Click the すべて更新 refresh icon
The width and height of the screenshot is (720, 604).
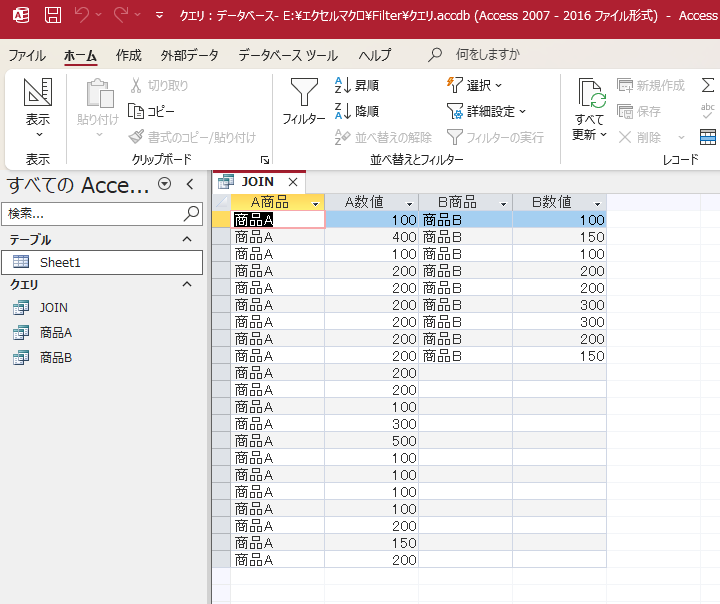click(x=591, y=93)
